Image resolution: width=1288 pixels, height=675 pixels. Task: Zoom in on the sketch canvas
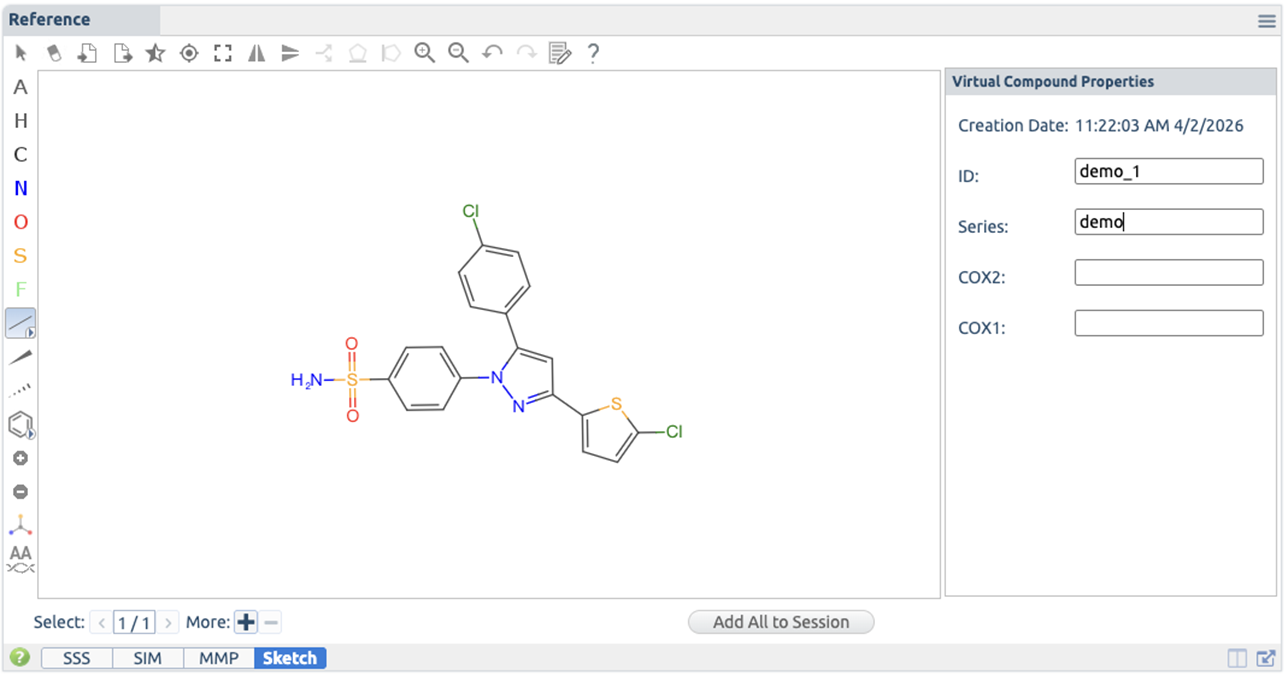pyautogui.click(x=425, y=54)
